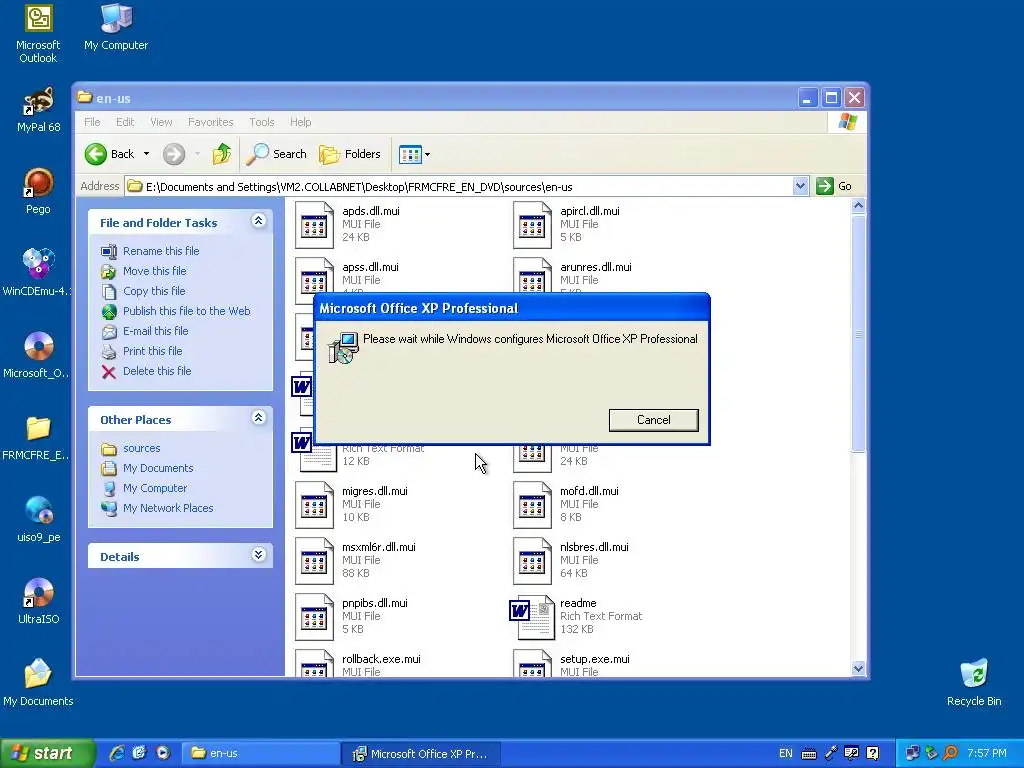Click E-mail this file
The width and height of the screenshot is (1024, 768).
155,331
